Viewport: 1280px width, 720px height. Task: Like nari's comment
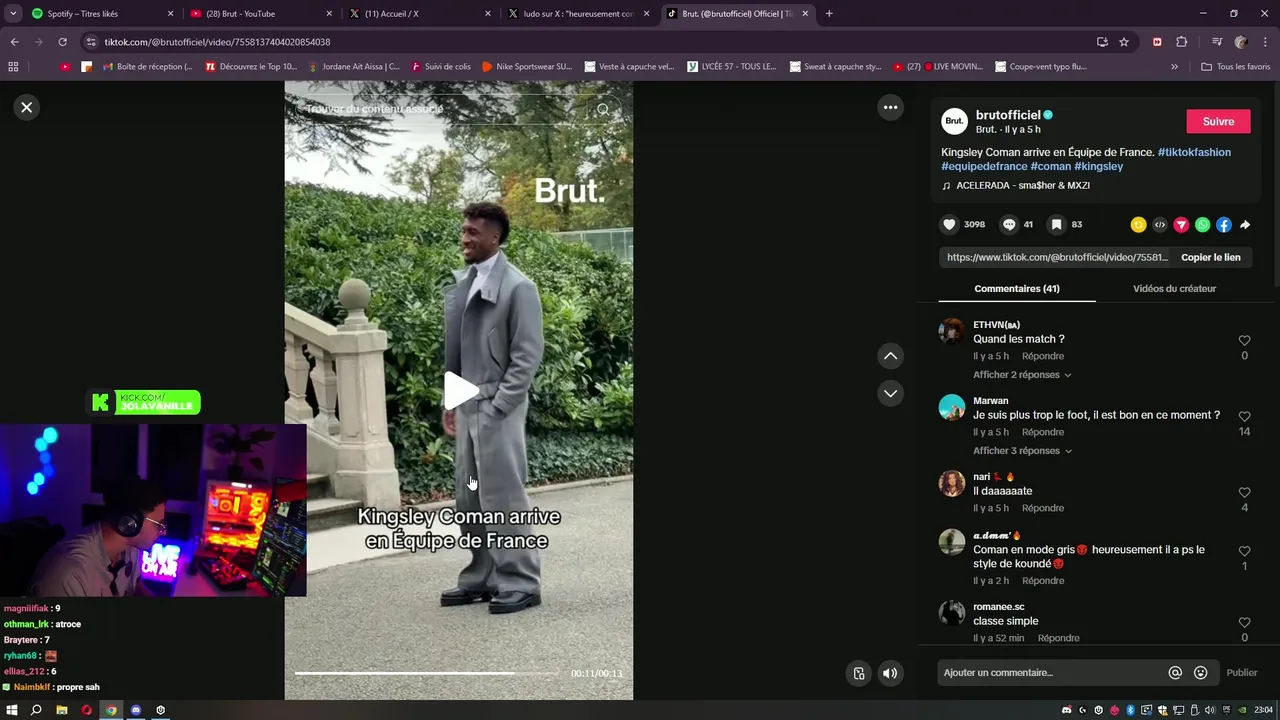coord(1244,493)
